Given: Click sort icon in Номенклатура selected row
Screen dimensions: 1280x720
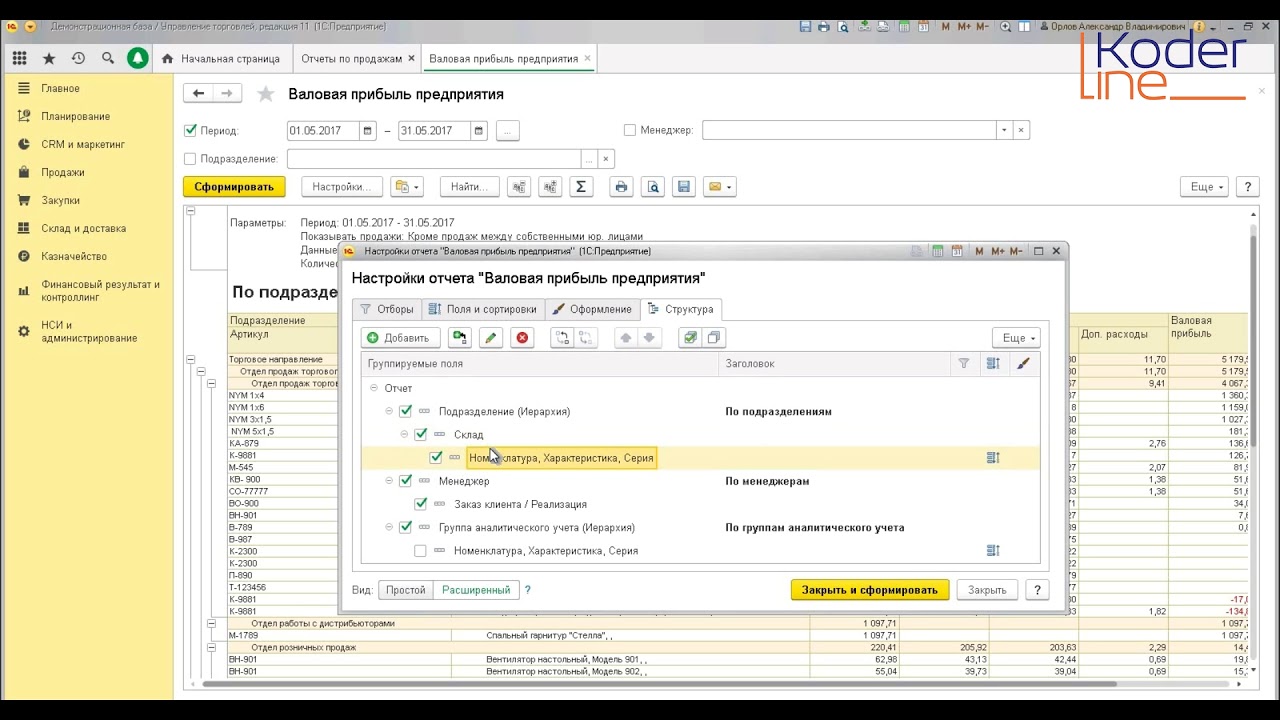Looking at the screenshot, I should click(x=993, y=458).
